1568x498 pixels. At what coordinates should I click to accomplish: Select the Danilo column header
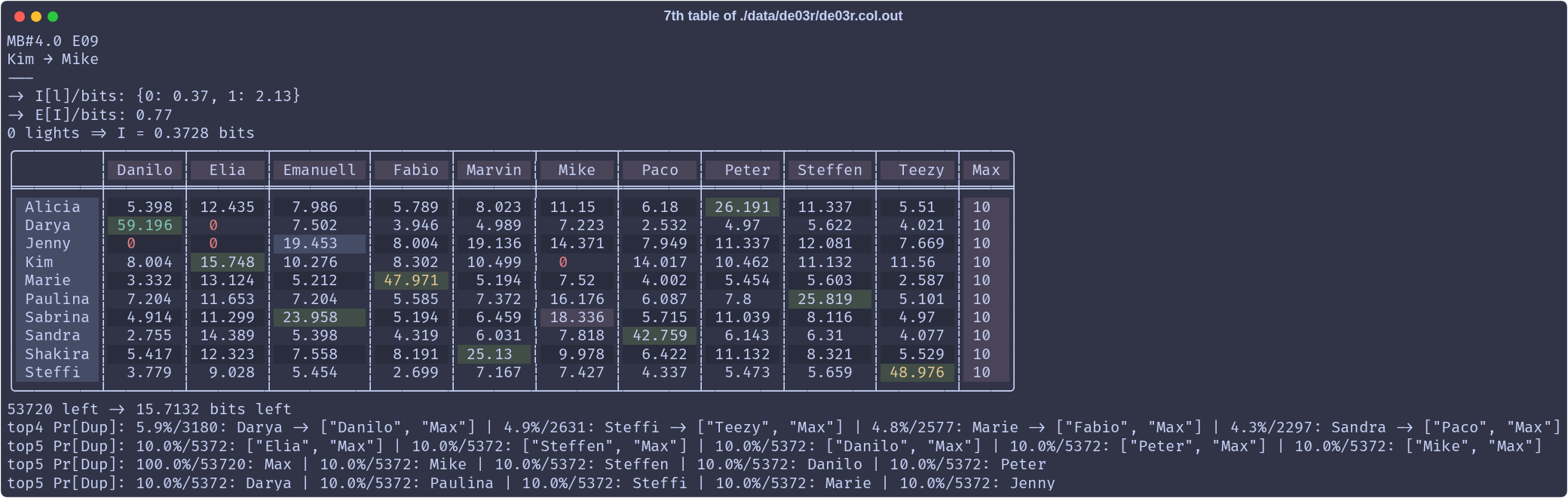point(145,171)
